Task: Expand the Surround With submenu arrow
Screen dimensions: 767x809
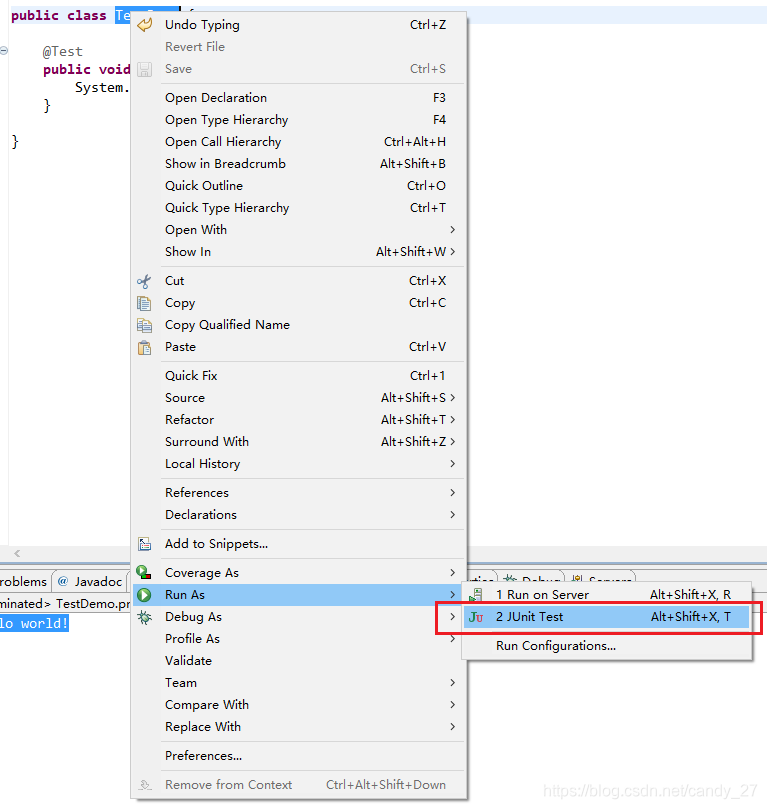Action: [452, 442]
